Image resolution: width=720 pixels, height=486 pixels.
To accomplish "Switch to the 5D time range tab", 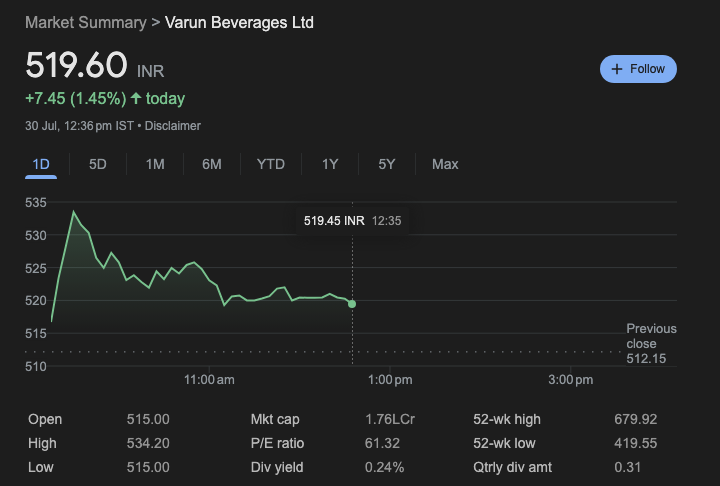I will pyautogui.click(x=97, y=164).
